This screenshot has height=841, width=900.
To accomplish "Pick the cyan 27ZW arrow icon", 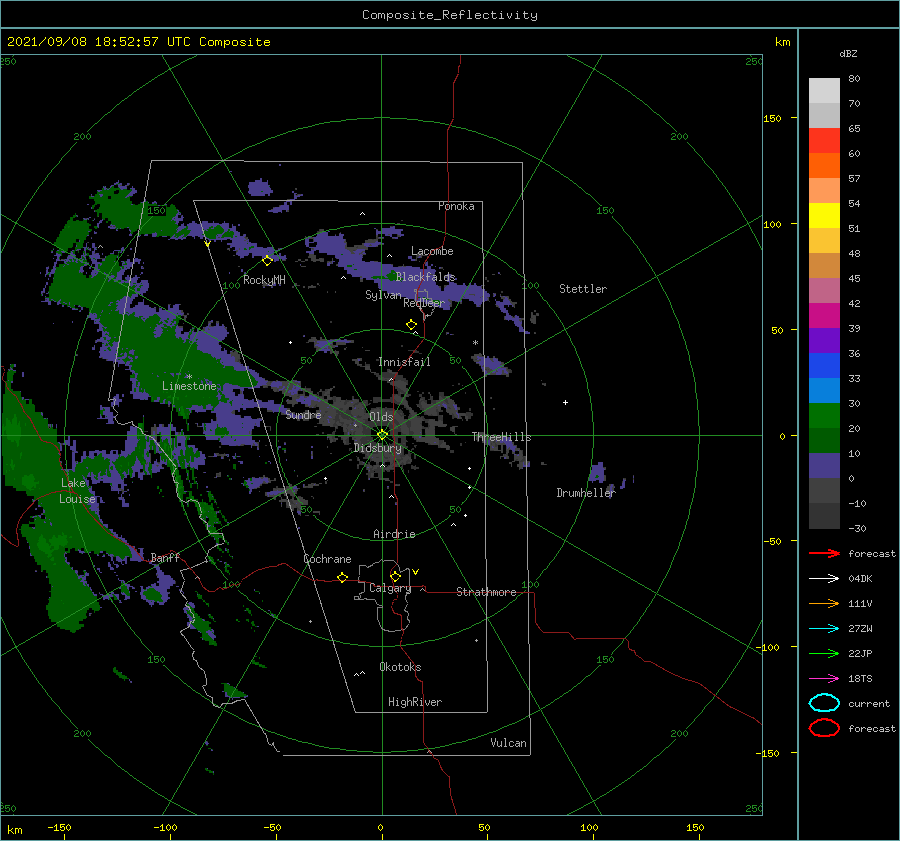I will [x=824, y=628].
